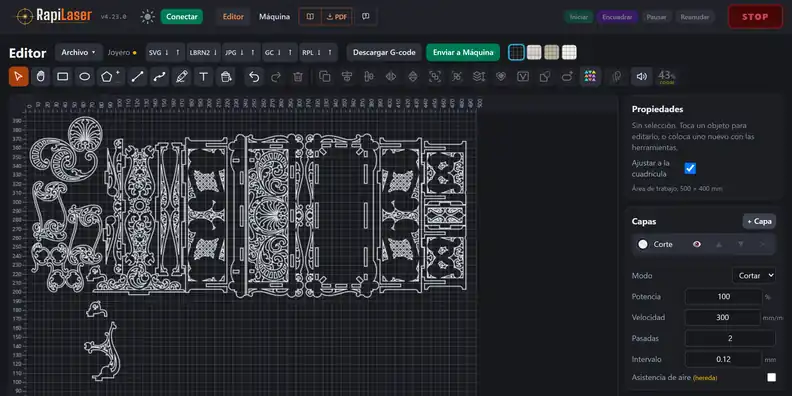Choose the khaki grid background swatch

(x=552, y=52)
